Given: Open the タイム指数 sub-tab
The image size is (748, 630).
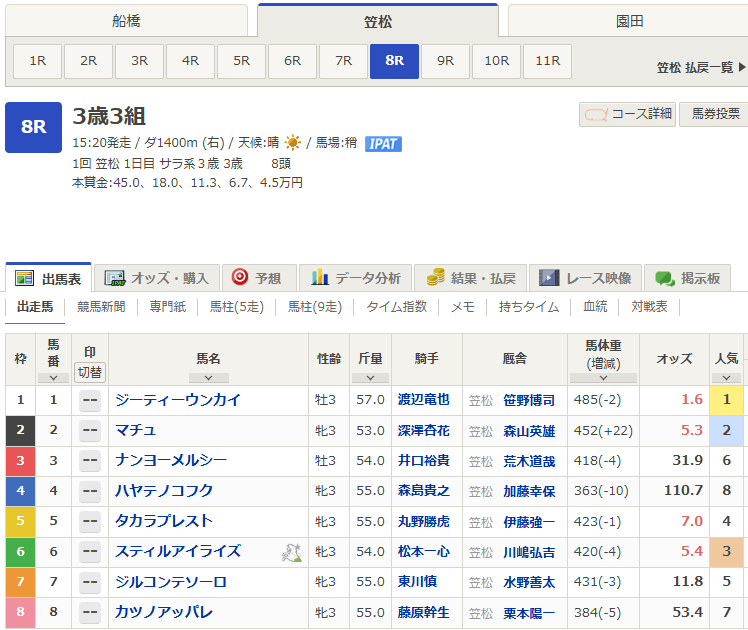Looking at the screenshot, I should 396,307.
